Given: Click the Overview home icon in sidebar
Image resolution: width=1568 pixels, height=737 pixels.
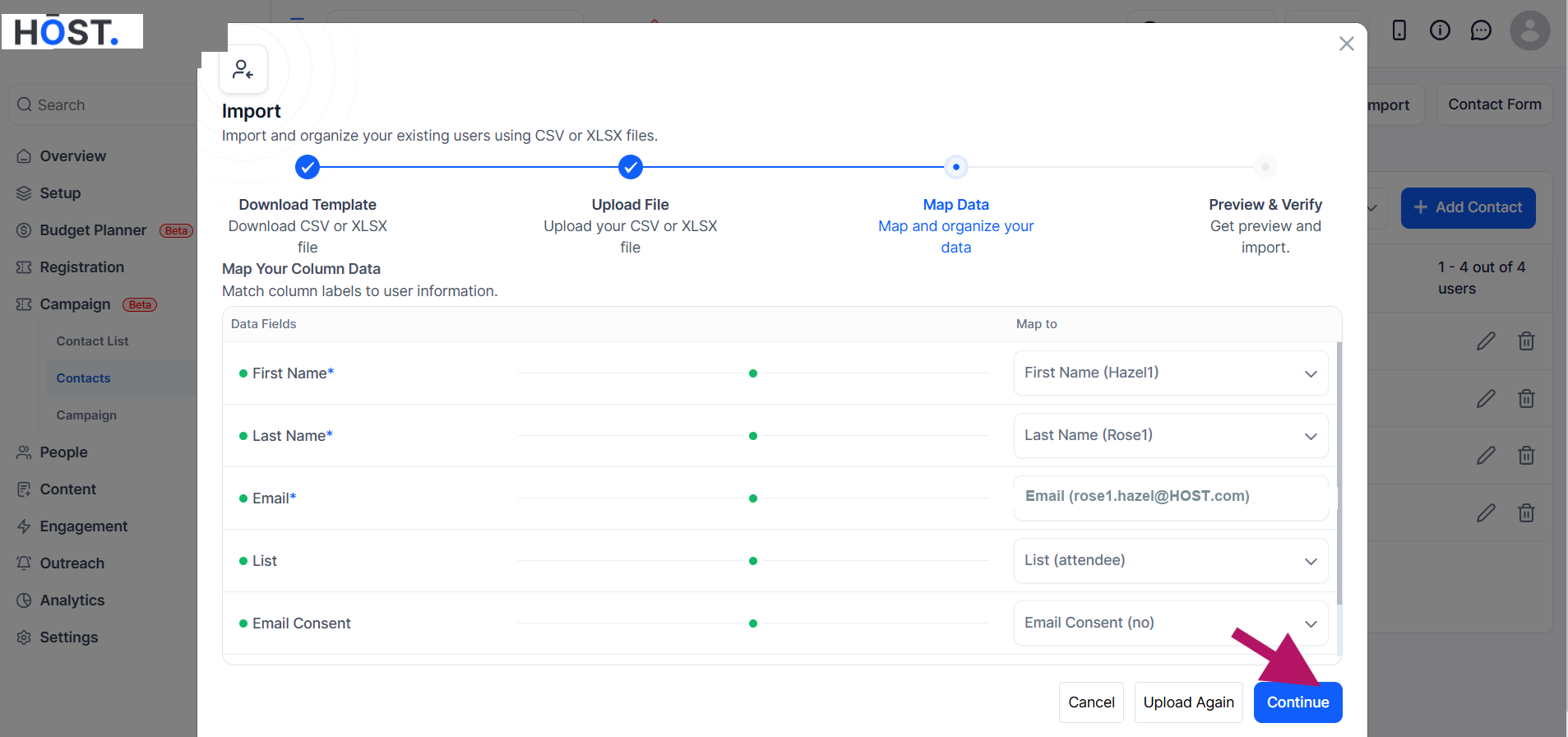Looking at the screenshot, I should pyautogui.click(x=24, y=156).
